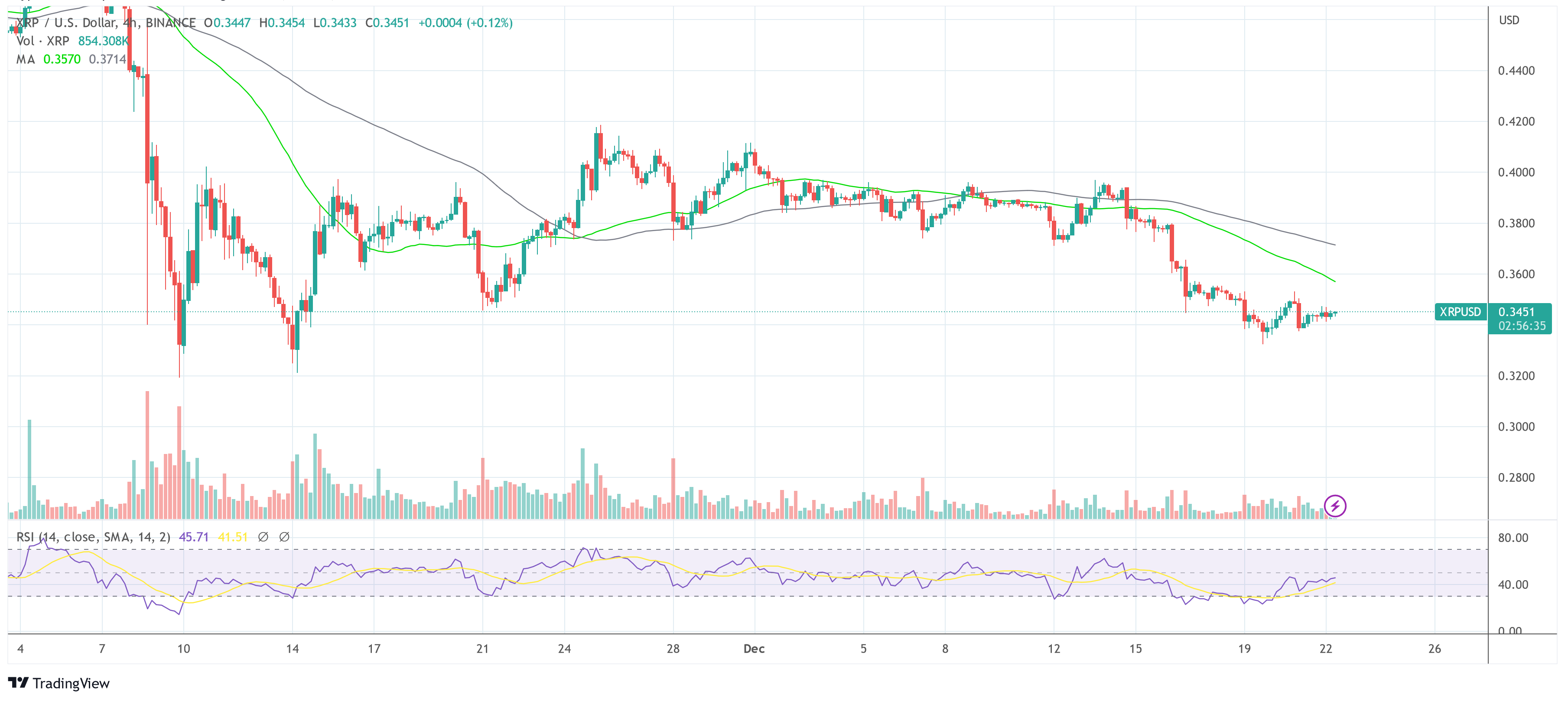1568x702 pixels.
Task: Select the Vol · XRP indicator label
Action: pos(42,41)
